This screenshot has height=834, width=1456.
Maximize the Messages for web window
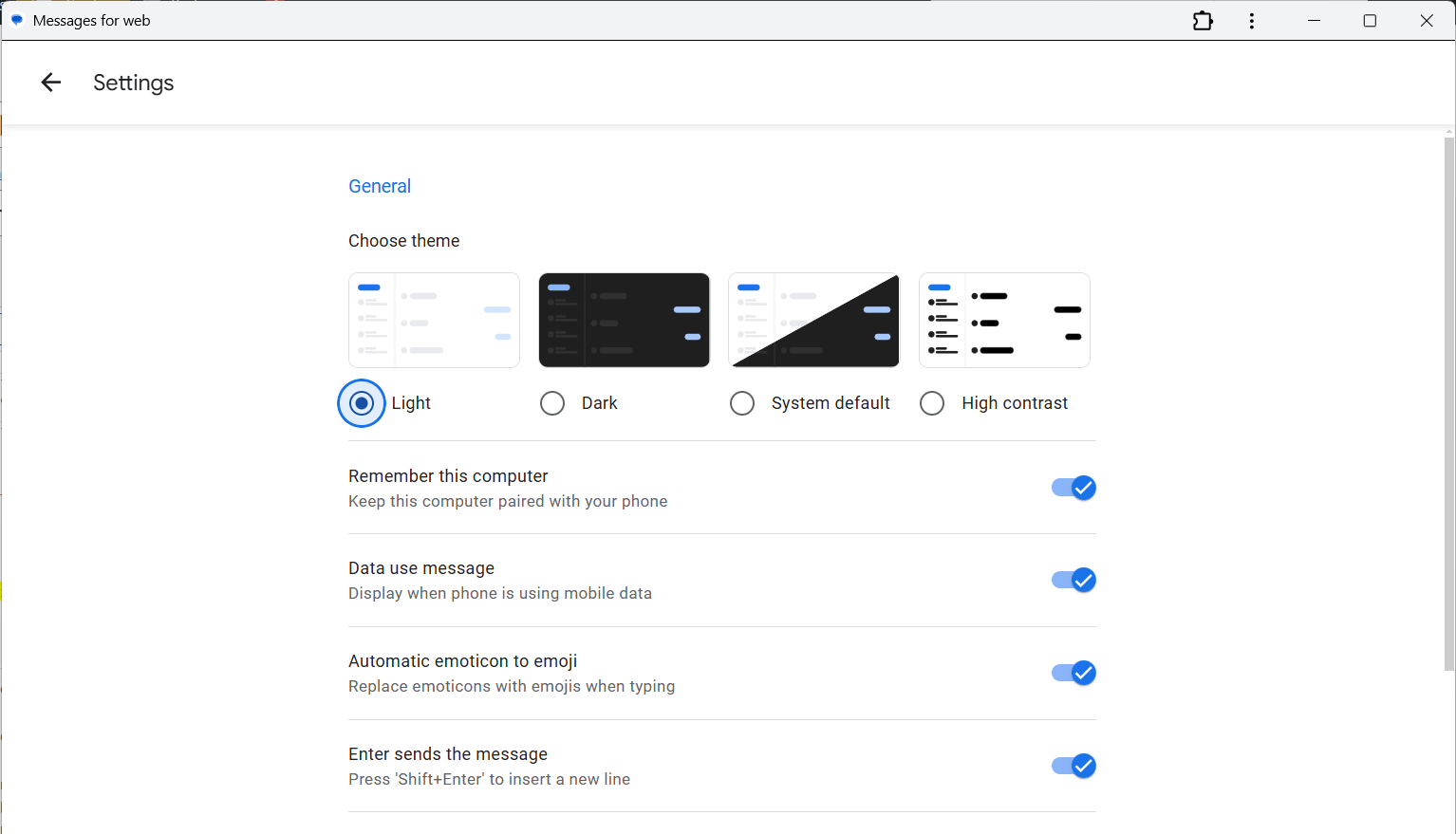tap(1370, 21)
